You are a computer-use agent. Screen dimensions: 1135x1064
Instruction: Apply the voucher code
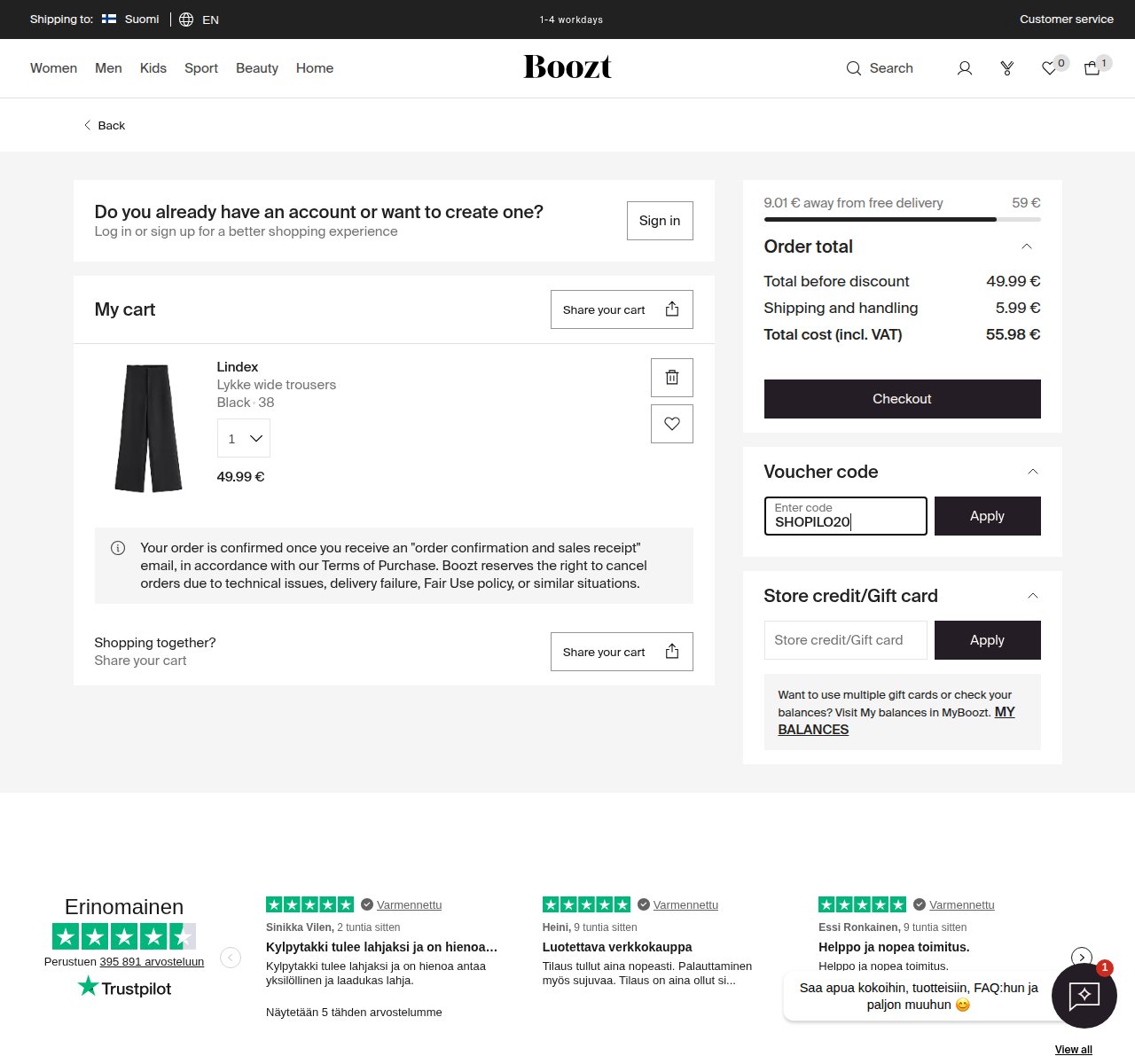tap(988, 516)
